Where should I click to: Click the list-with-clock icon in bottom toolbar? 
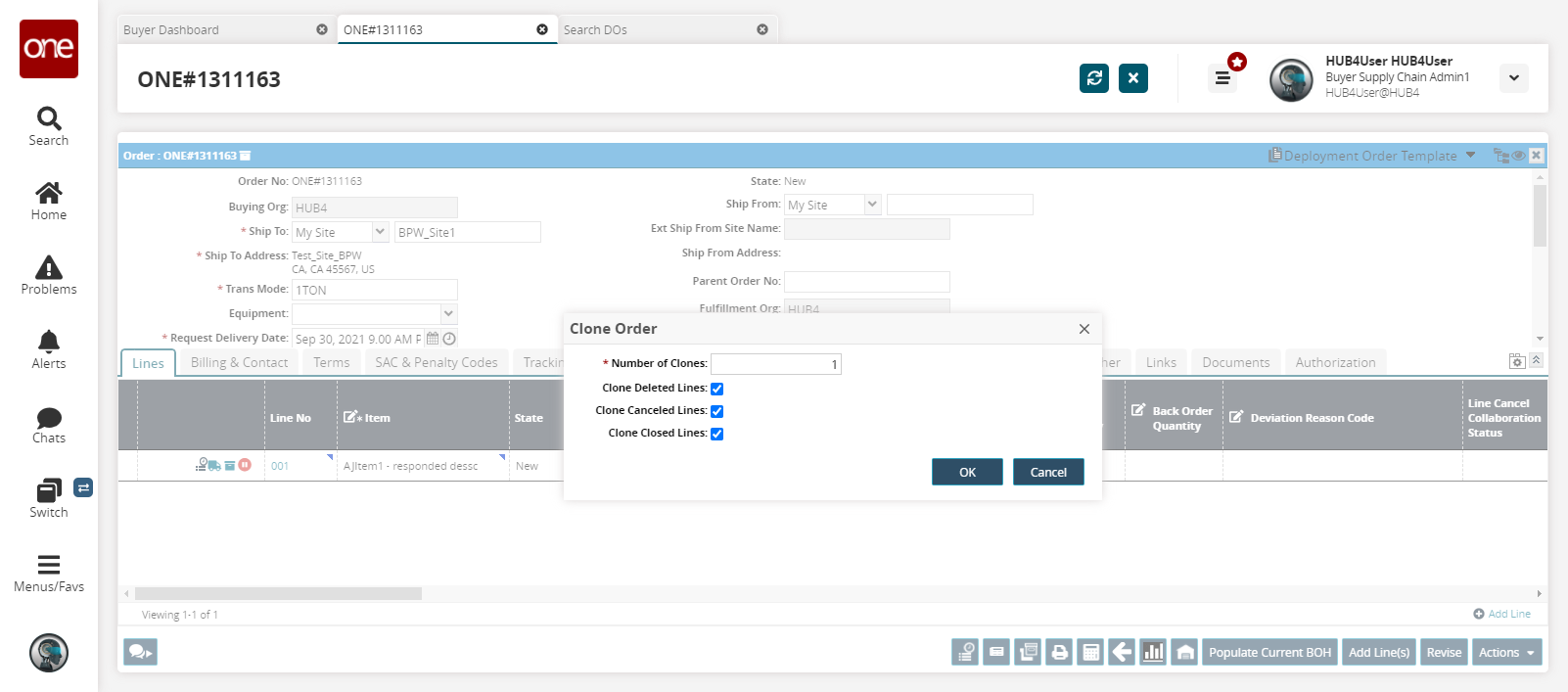point(965,652)
